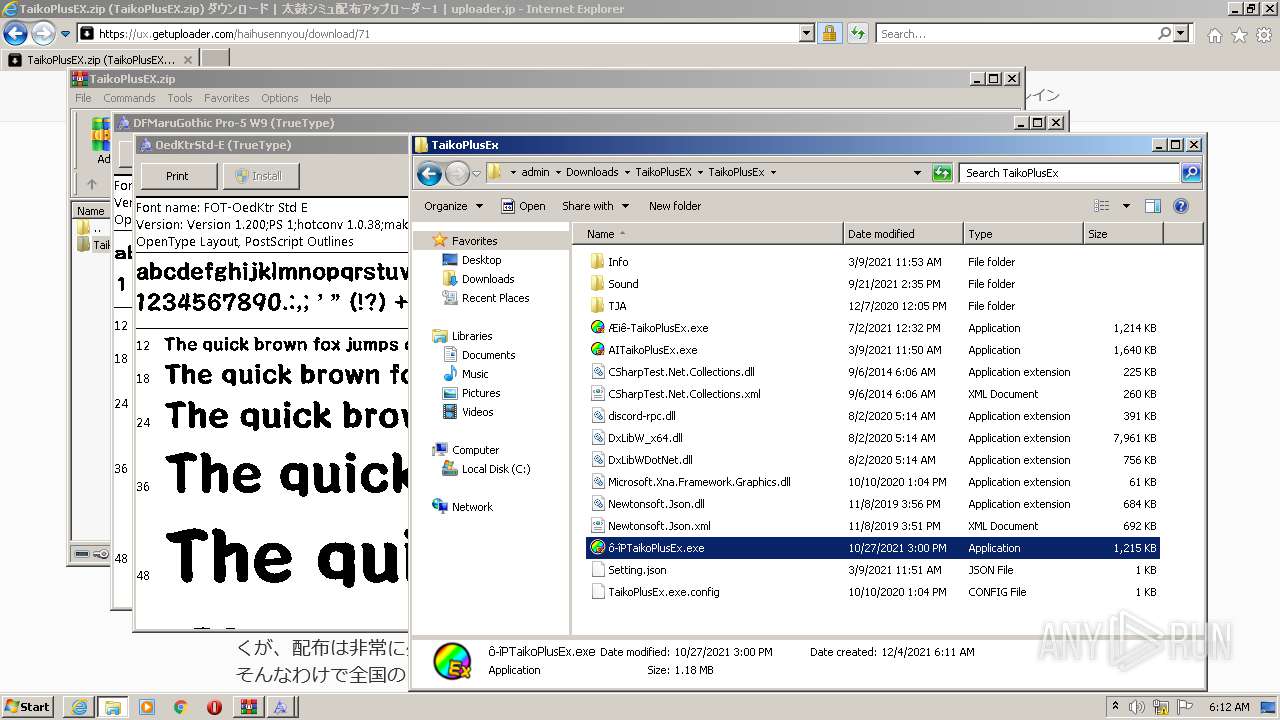Viewport: 1280px width, 720px height.
Task: Select AITaikoPlusEx.exe application icon
Action: (598, 350)
